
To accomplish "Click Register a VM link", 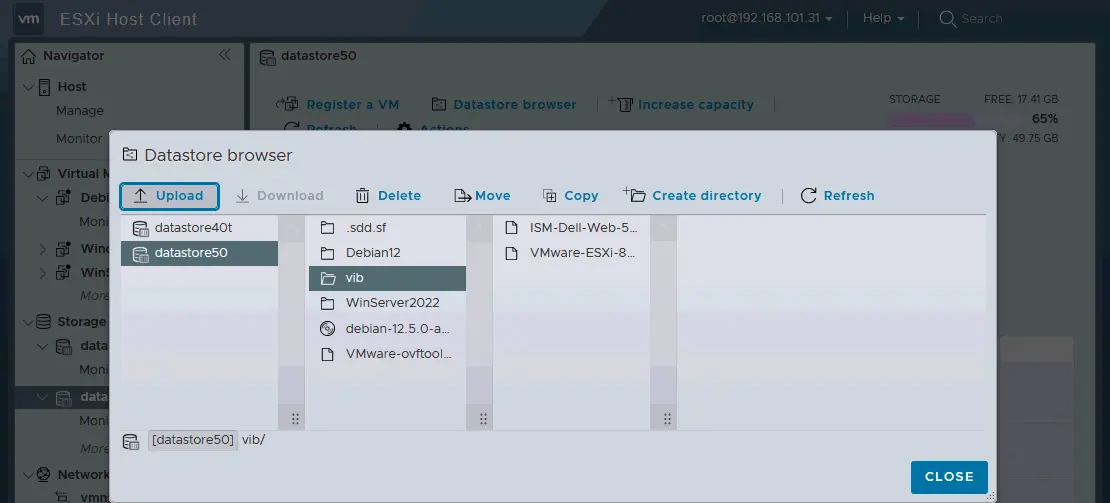I will 353,105.
